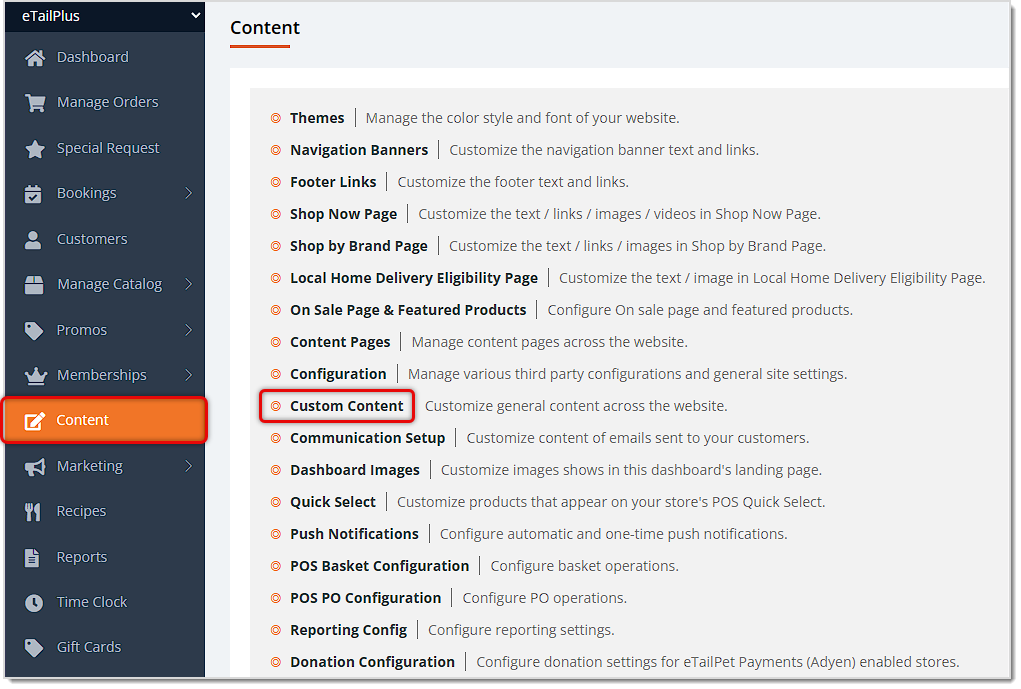Expand the Marketing submenu chevron
This screenshot has width=1021, height=689.
click(189, 466)
